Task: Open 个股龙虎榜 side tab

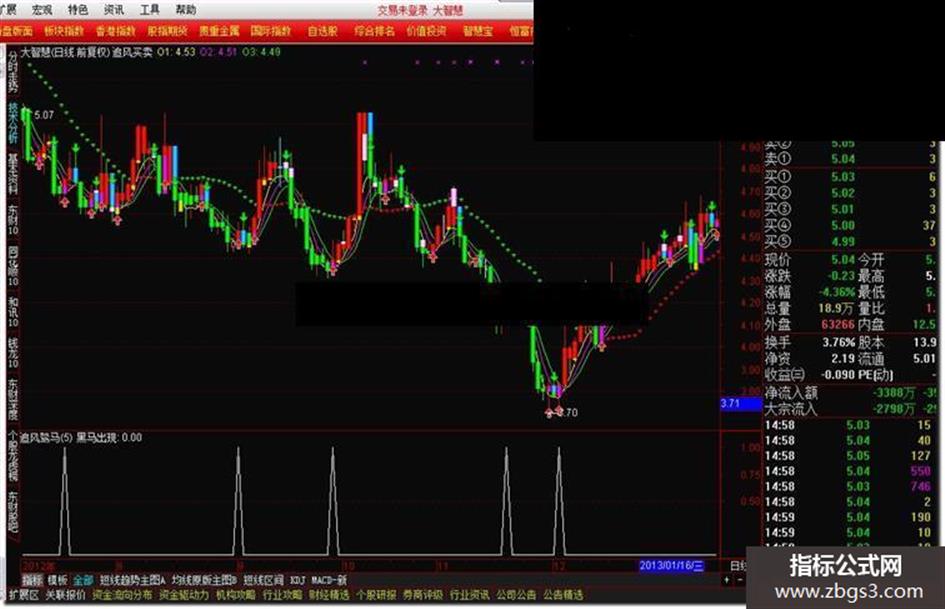Action: [x=13, y=455]
